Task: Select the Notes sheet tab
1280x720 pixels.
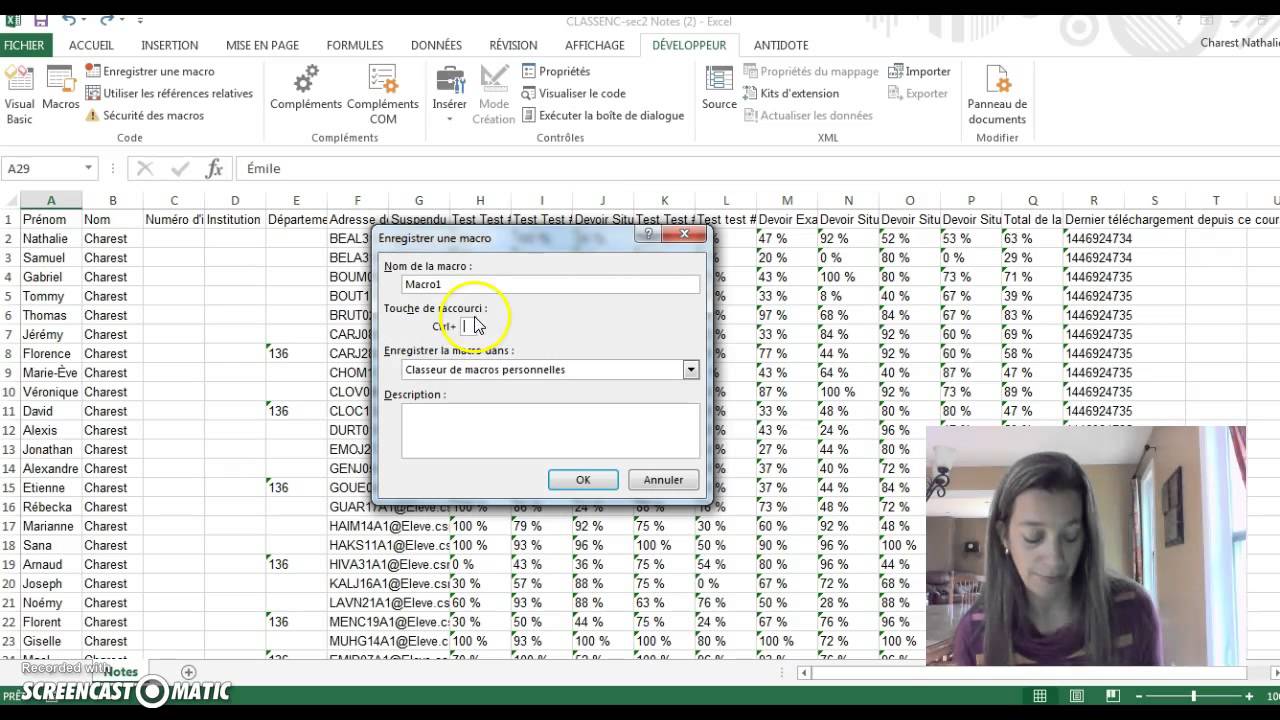Action: click(x=120, y=672)
